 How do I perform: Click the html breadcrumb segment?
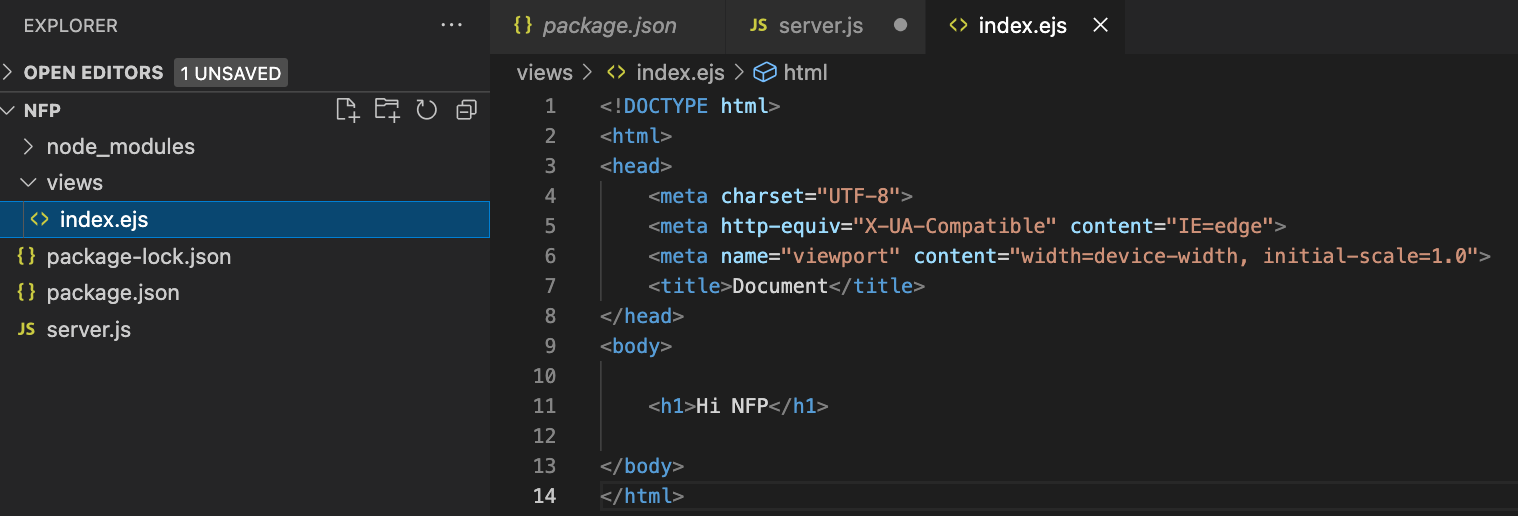806,72
